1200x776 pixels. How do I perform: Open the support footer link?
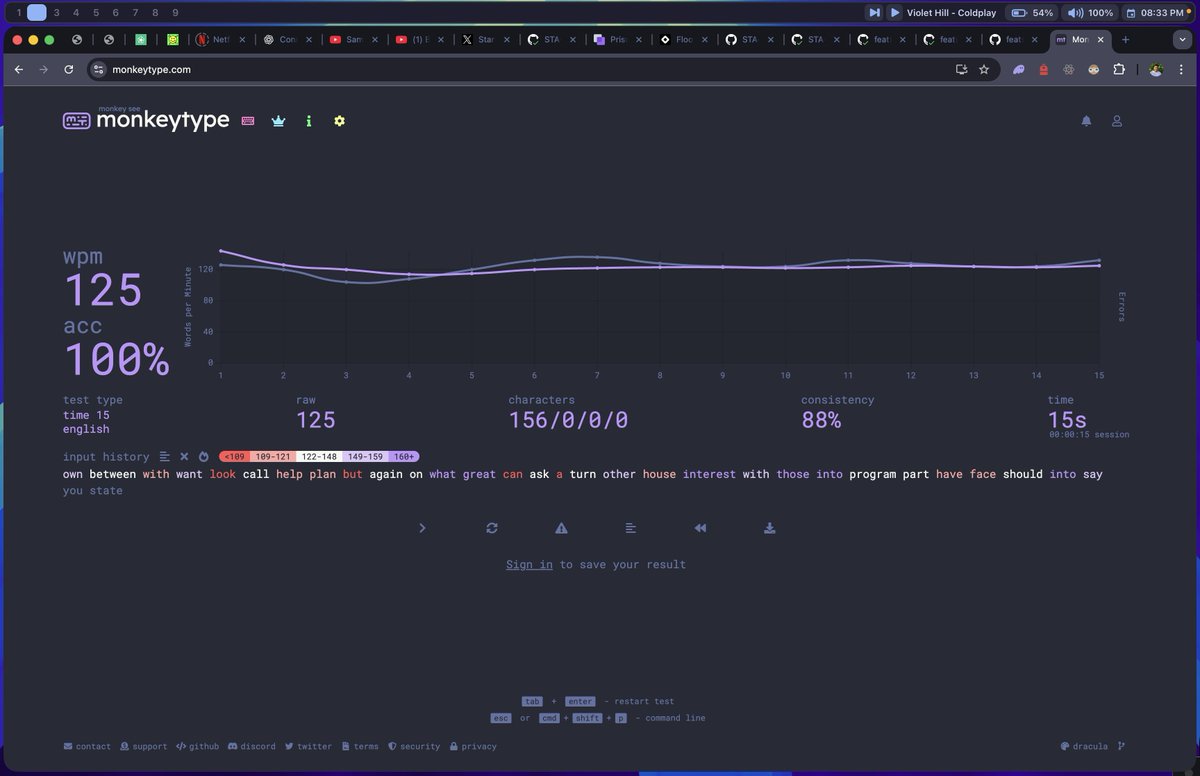pyautogui.click(x=143, y=746)
